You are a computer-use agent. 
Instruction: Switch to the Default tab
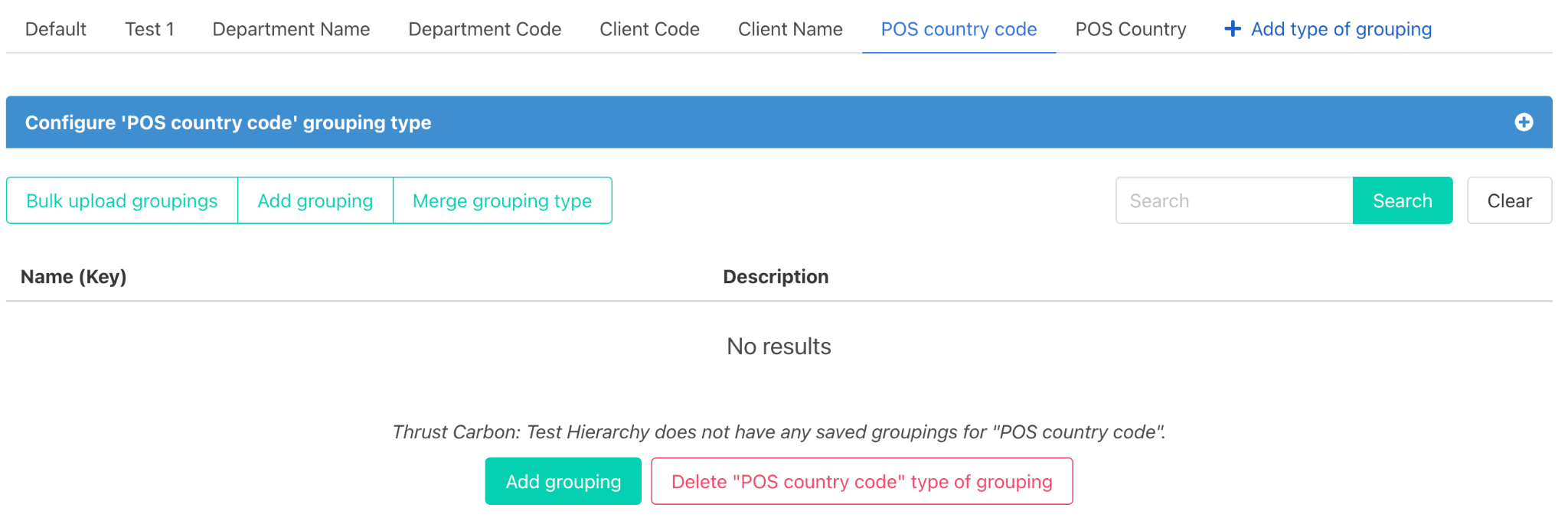click(x=55, y=29)
